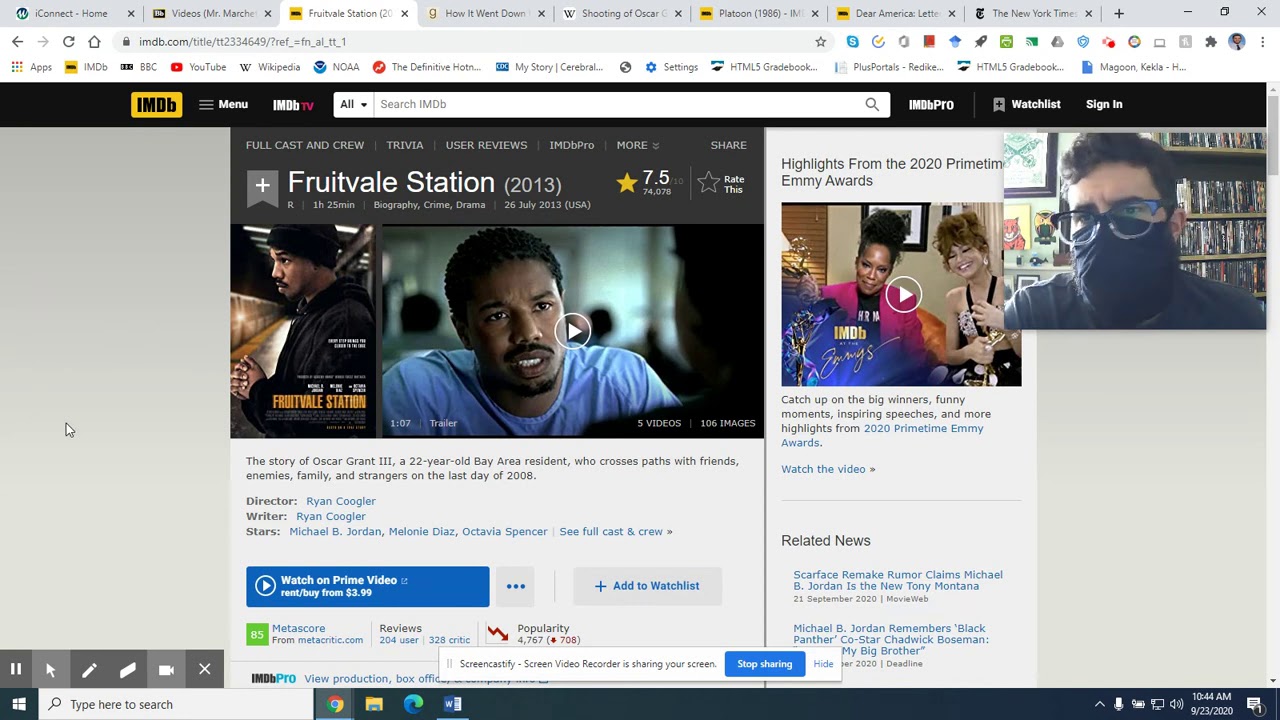Open Microsoft Word from the taskbar
This screenshot has height=720, width=1280.
pyautogui.click(x=452, y=704)
